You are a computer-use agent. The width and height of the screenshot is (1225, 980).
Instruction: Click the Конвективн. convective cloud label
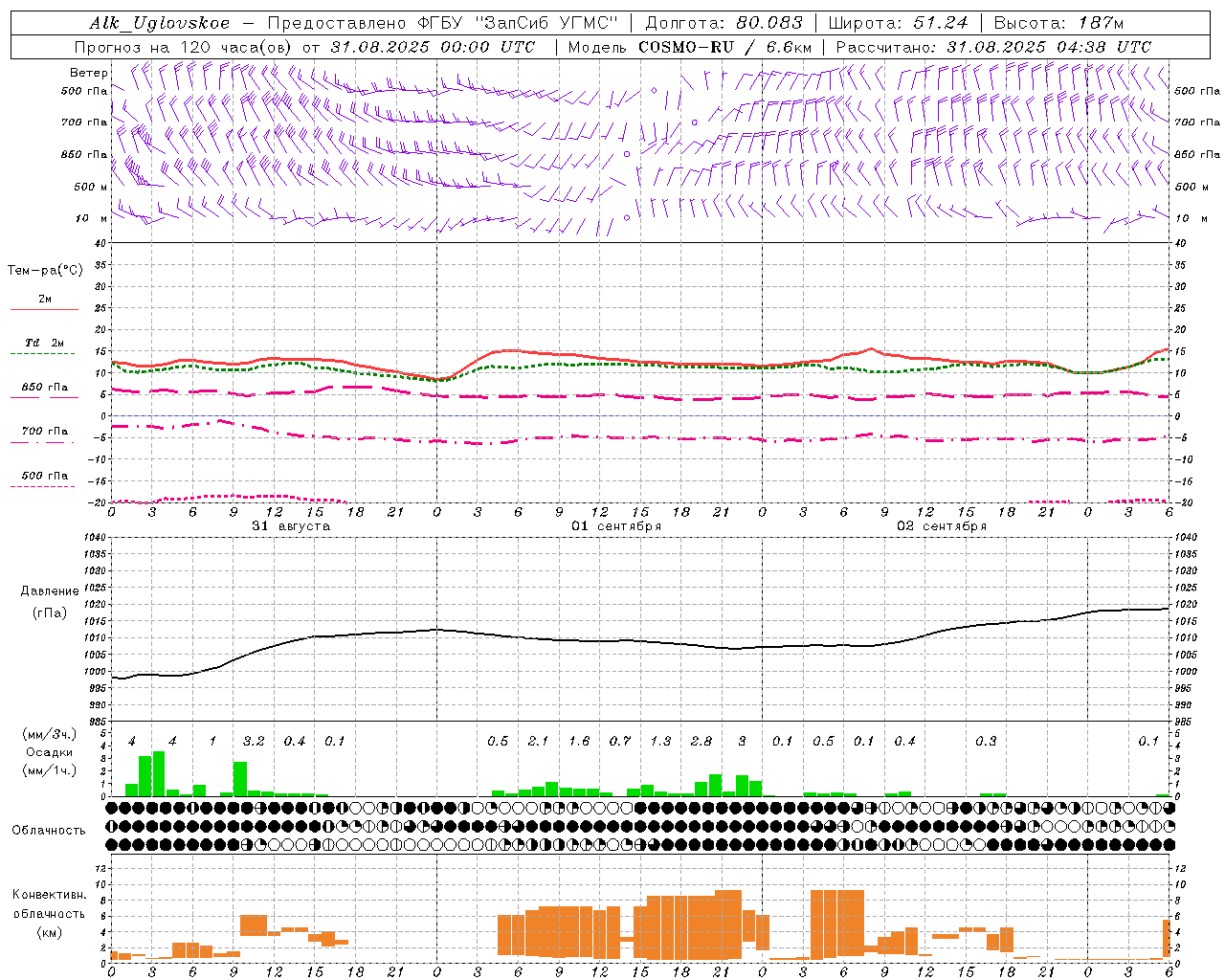[x=50, y=895]
